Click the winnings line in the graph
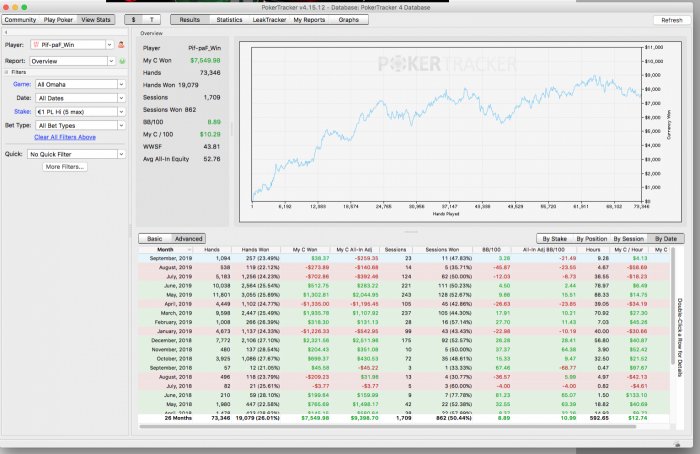700x454 pixels. [446, 94]
